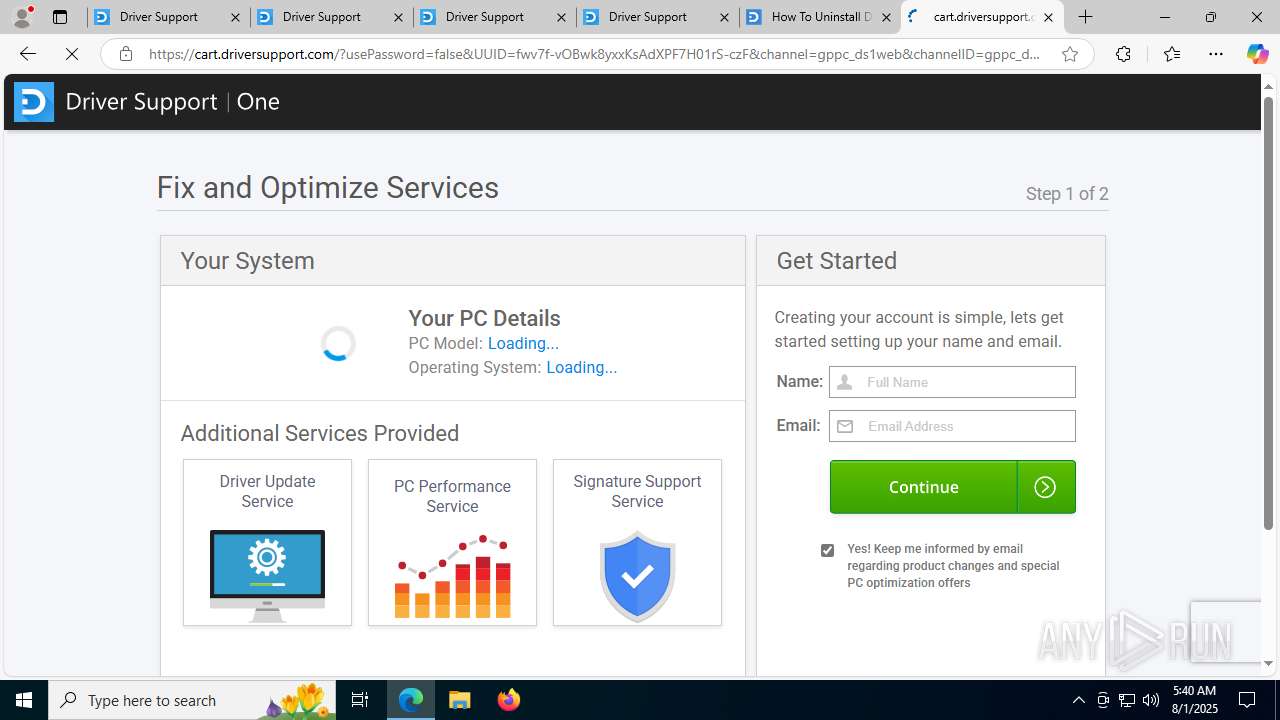
Task: Click the browser Back arrow
Action: coord(27,54)
